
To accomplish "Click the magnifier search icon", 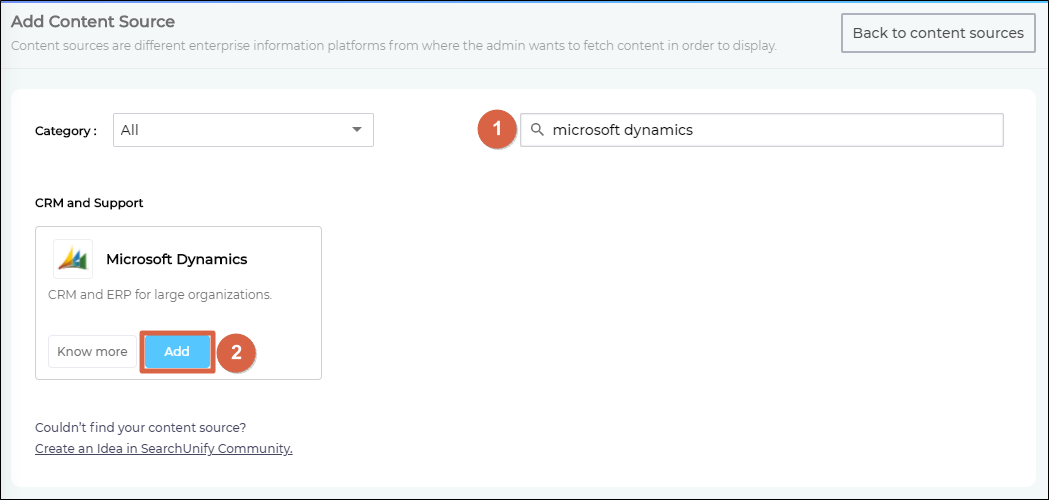I will pos(537,130).
